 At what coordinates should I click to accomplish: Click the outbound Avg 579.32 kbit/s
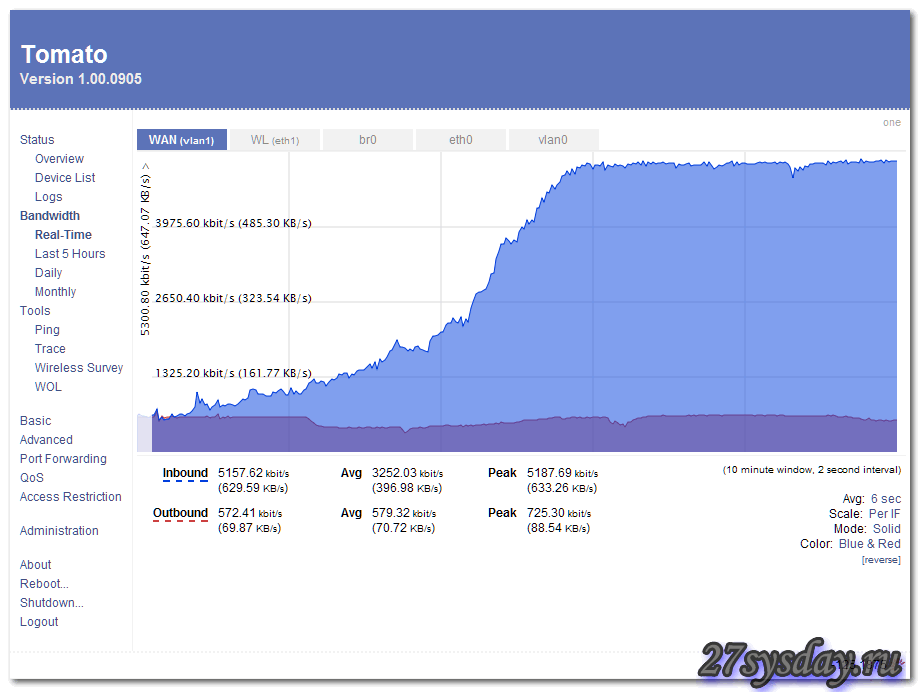404,513
